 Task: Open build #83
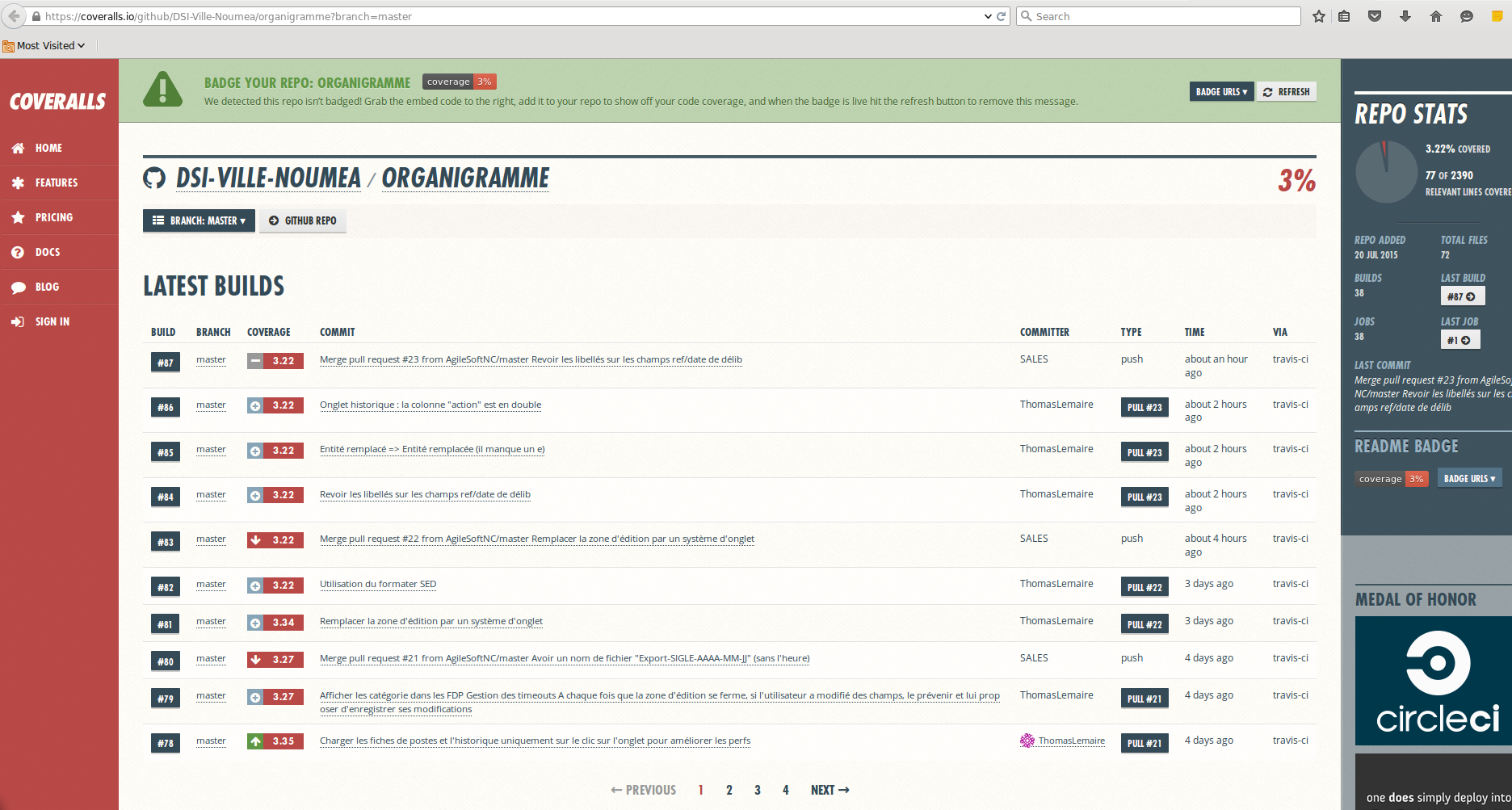click(x=165, y=542)
